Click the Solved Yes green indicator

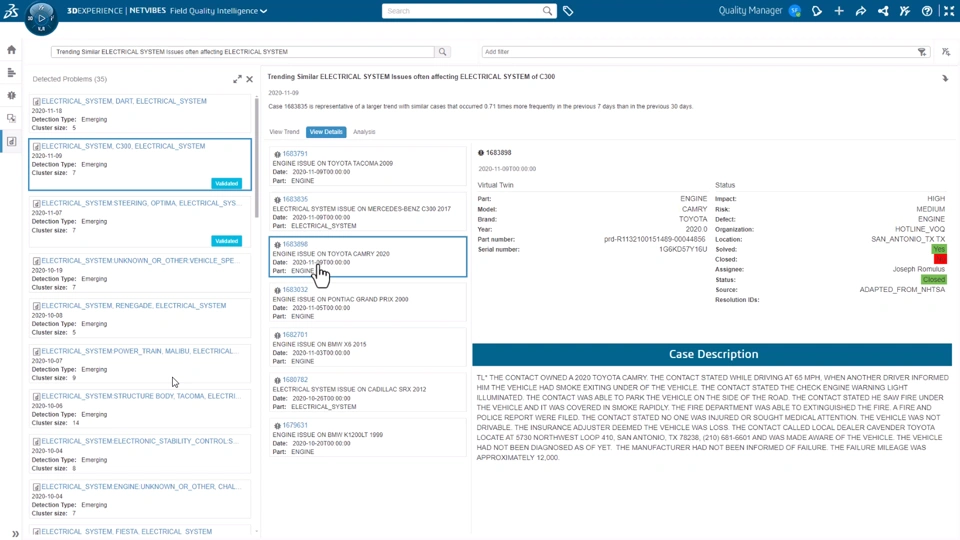pyautogui.click(x=939, y=249)
